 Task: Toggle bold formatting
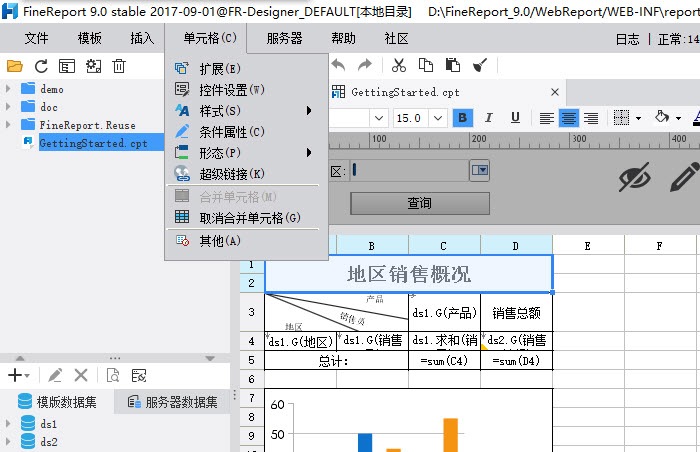click(x=462, y=118)
